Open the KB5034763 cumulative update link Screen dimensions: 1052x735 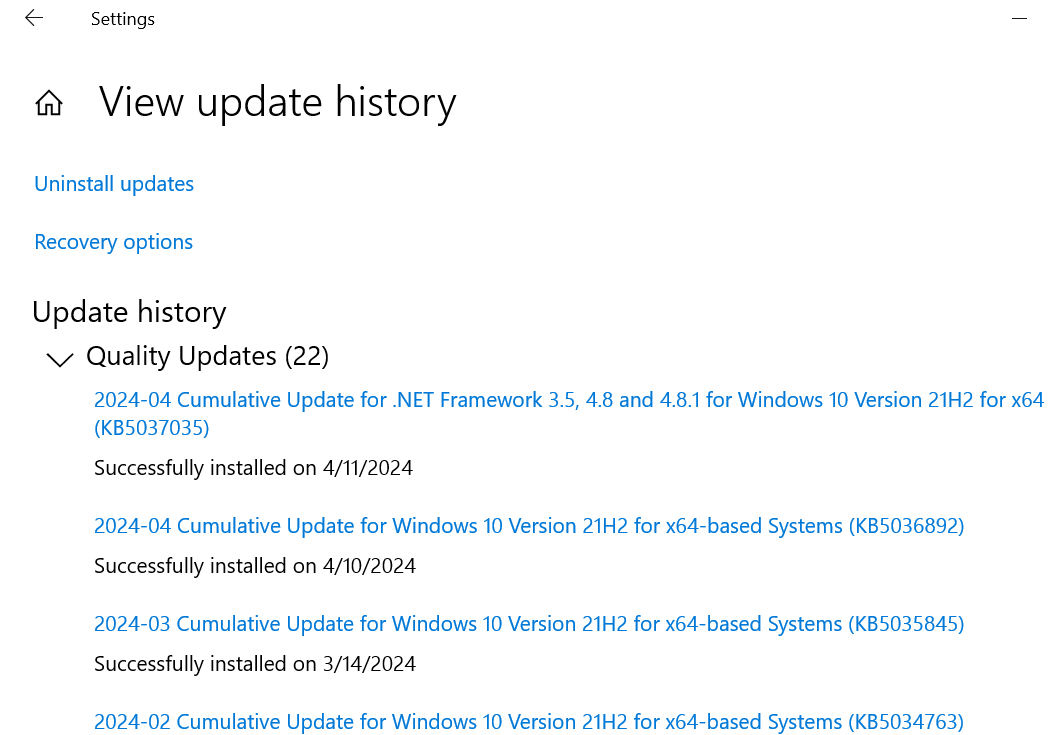click(x=529, y=722)
